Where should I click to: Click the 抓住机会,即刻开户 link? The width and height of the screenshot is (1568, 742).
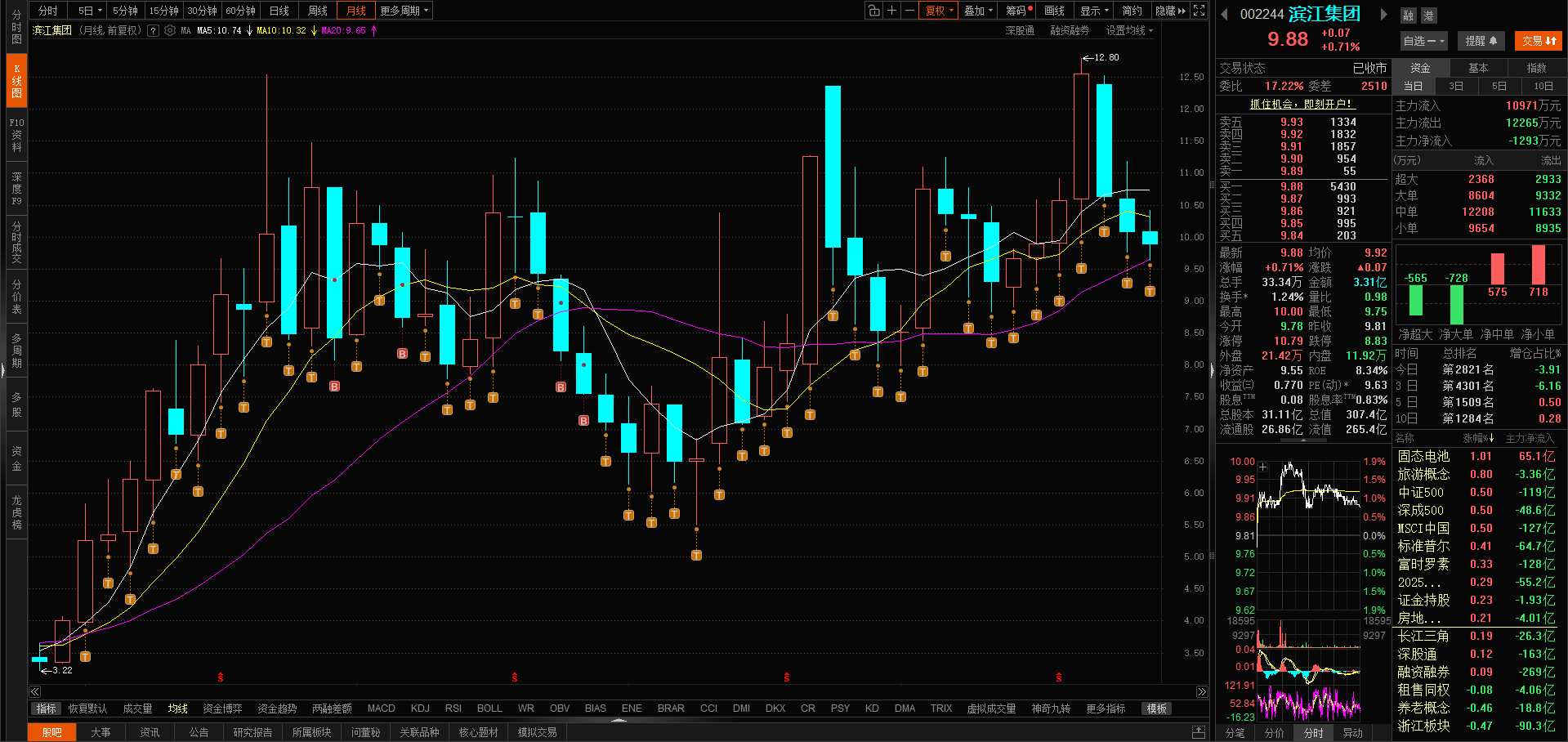(1302, 104)
